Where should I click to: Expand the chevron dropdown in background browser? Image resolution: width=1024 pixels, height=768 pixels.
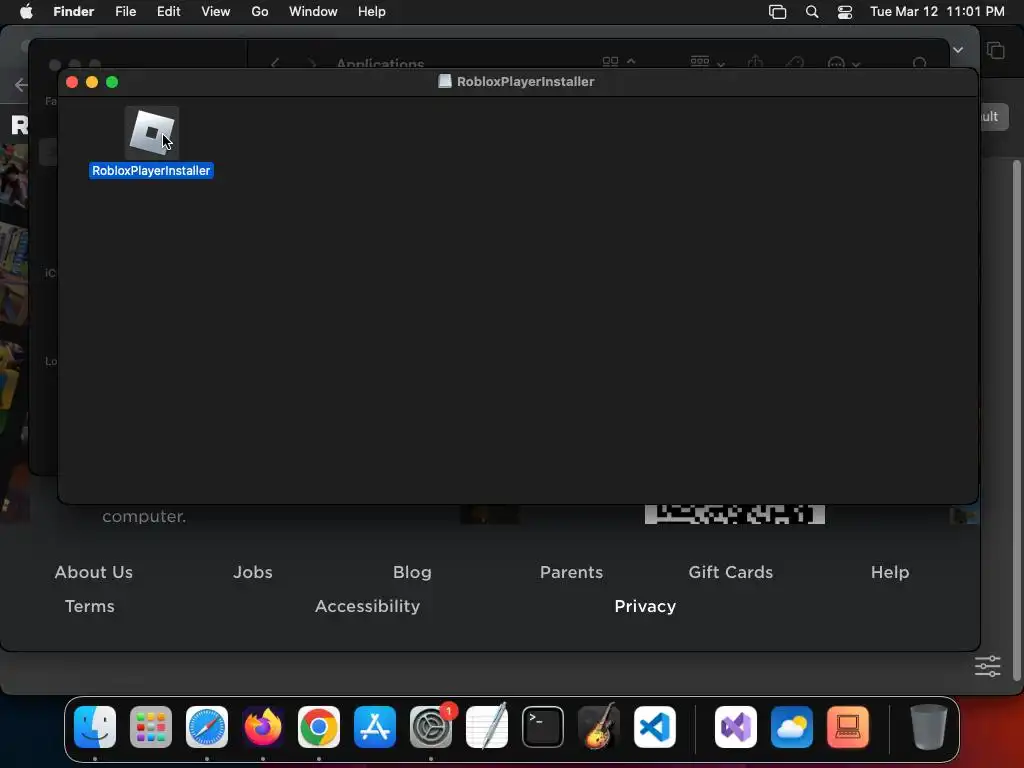(x=958, y=50)
